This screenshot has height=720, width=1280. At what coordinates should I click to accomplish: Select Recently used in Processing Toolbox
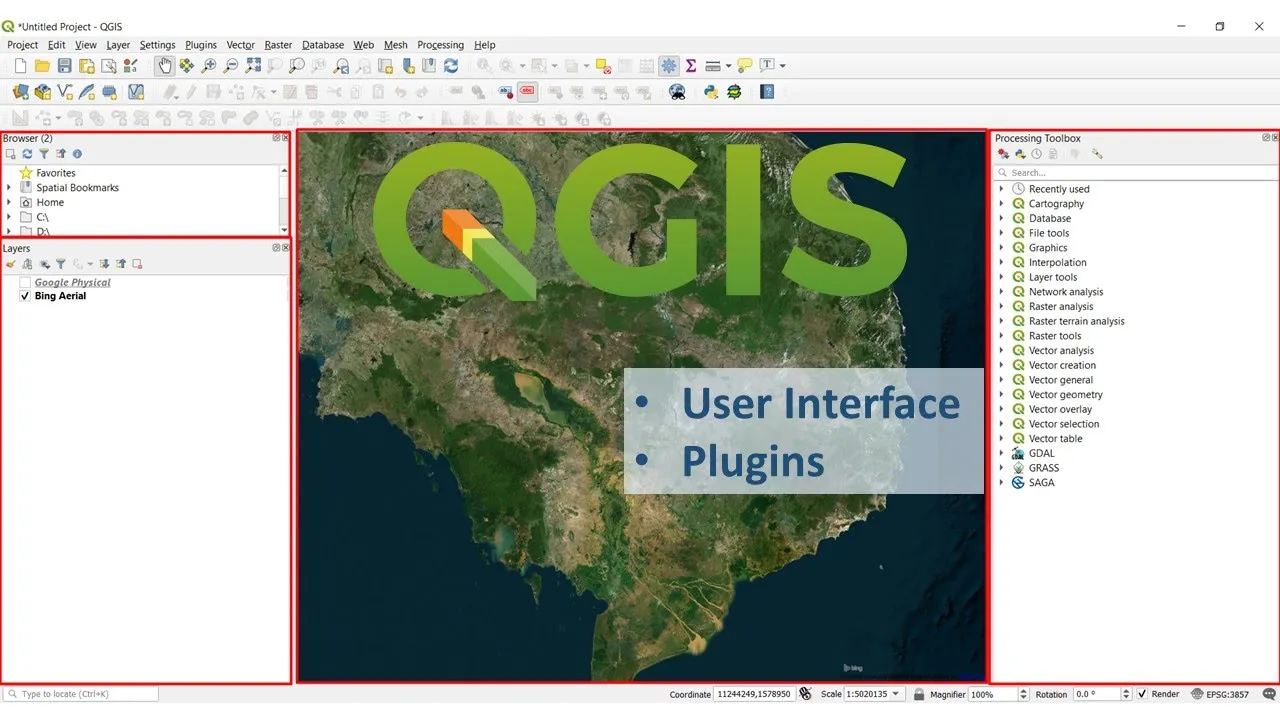click(1059, 189)
